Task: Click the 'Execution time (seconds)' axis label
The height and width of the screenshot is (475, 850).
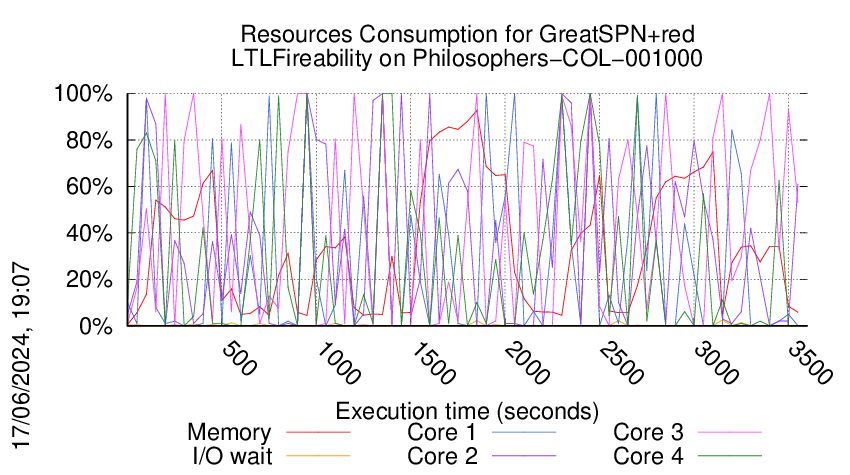Action: click(x=467, y=412)
